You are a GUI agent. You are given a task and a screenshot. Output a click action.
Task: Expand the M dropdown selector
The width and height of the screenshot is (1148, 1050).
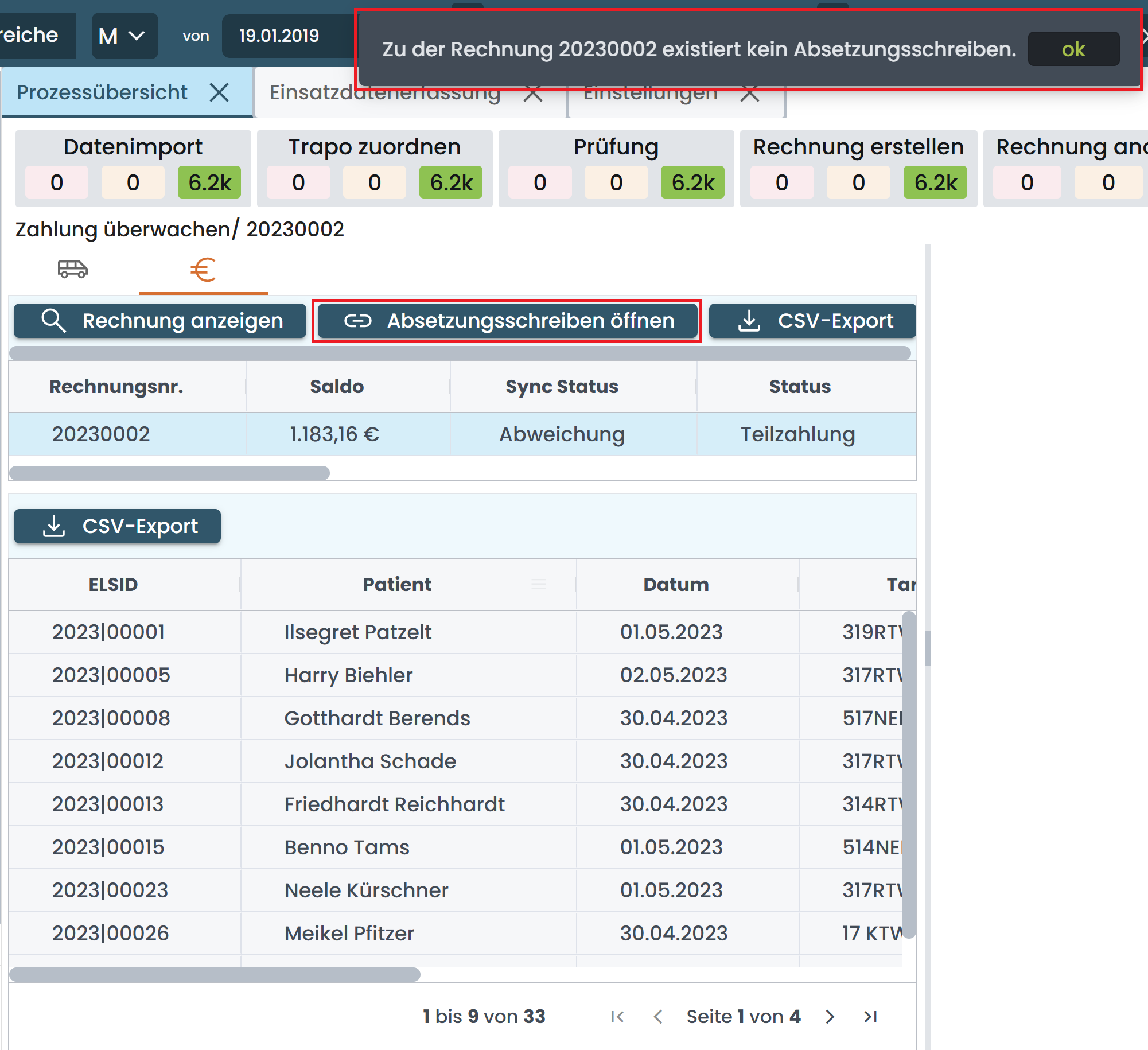click(x=124, y=36)
